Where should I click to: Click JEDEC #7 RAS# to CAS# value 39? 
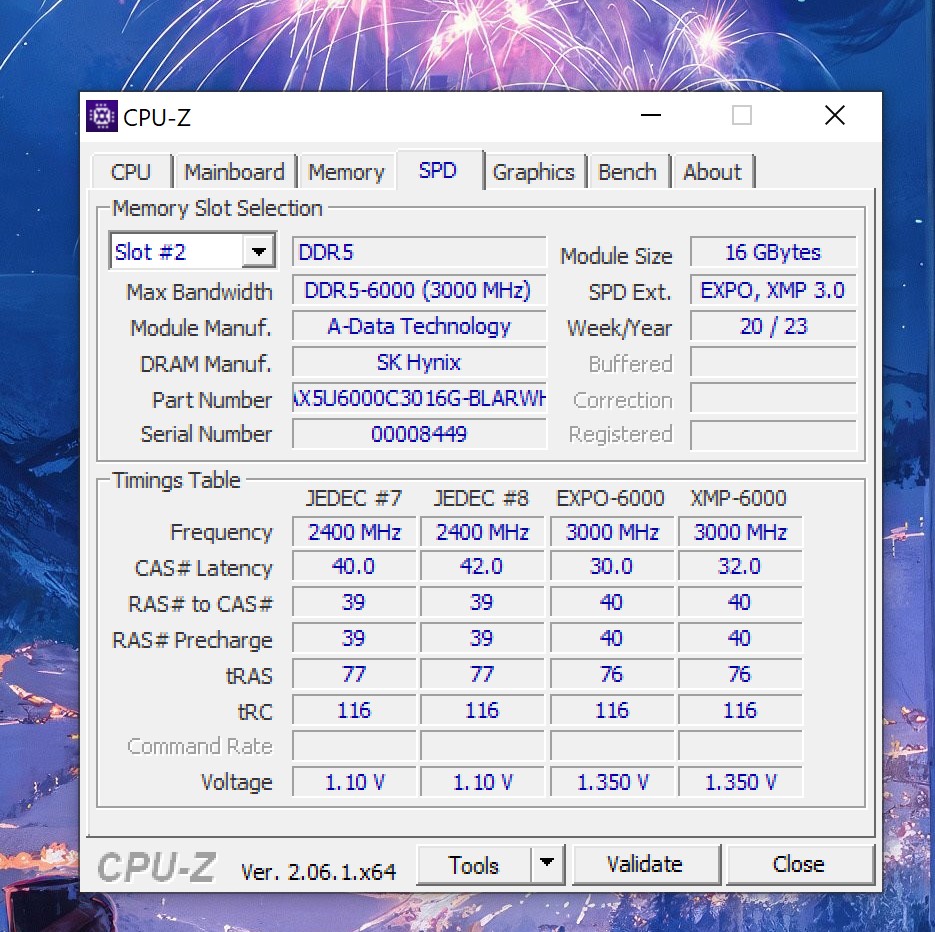tap(354, 602)
